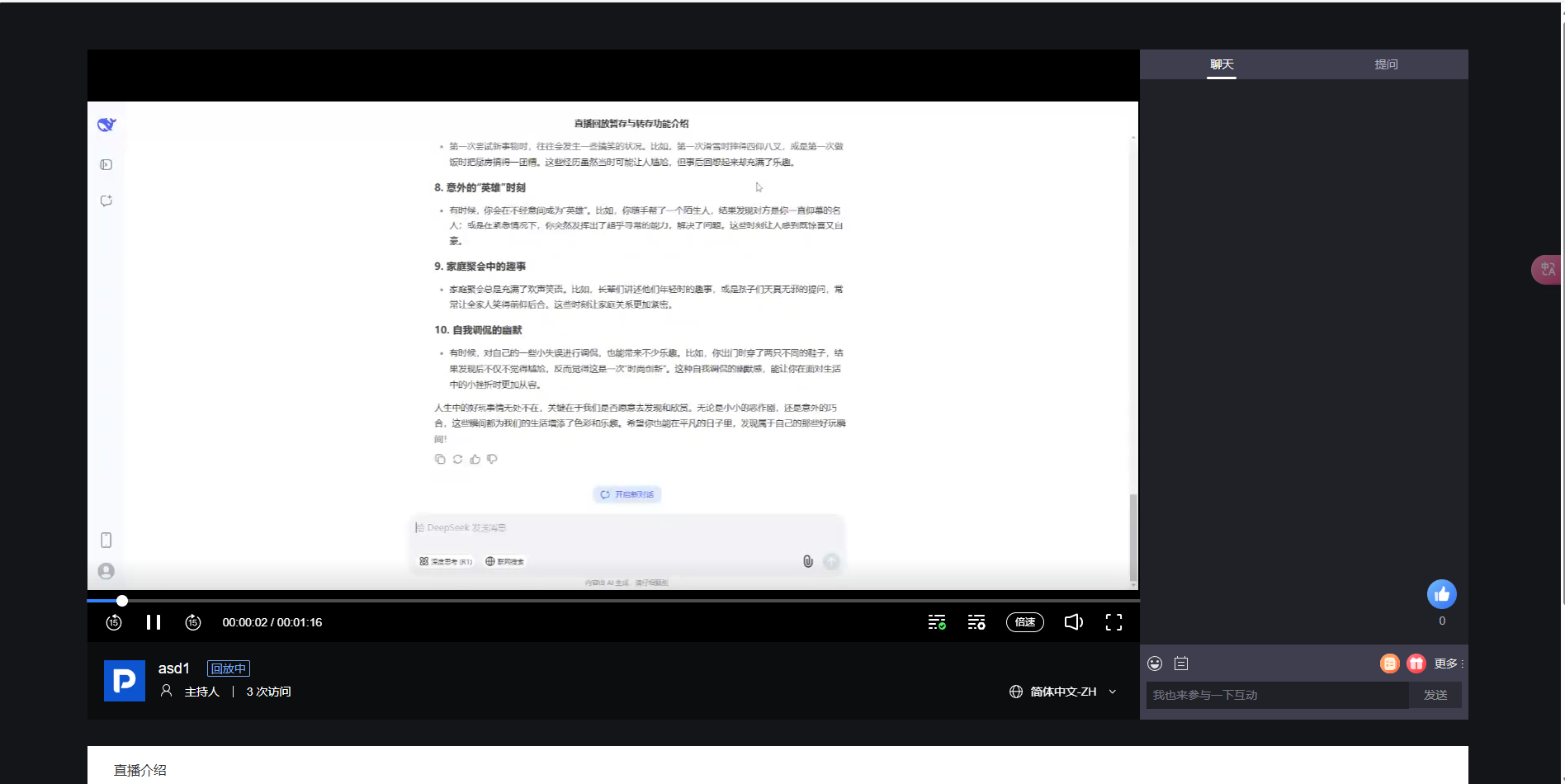This screenshot has height=784, width=1565.
Task: Open the 更多 options menu
Action: (x=1448, y=664)
